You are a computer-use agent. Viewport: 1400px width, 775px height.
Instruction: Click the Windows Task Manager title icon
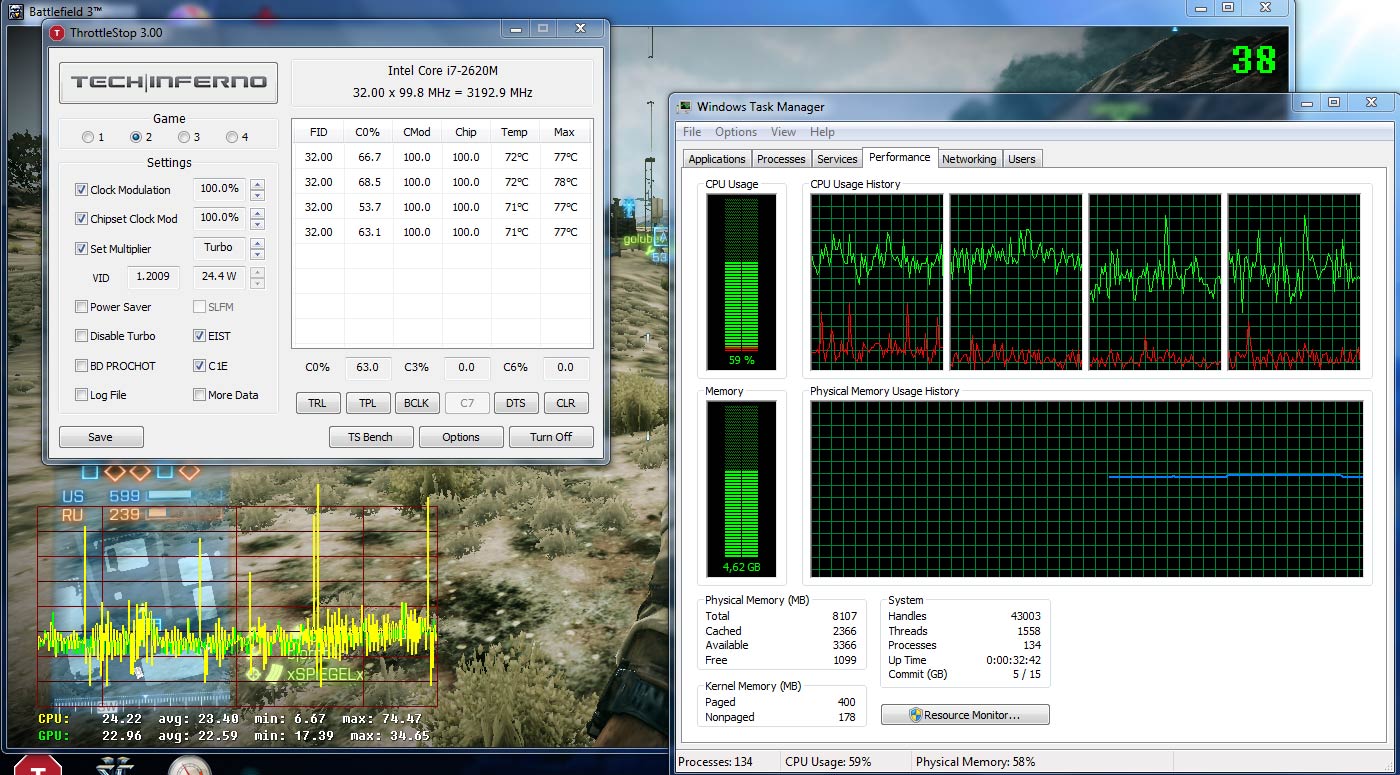pos(684,107)
